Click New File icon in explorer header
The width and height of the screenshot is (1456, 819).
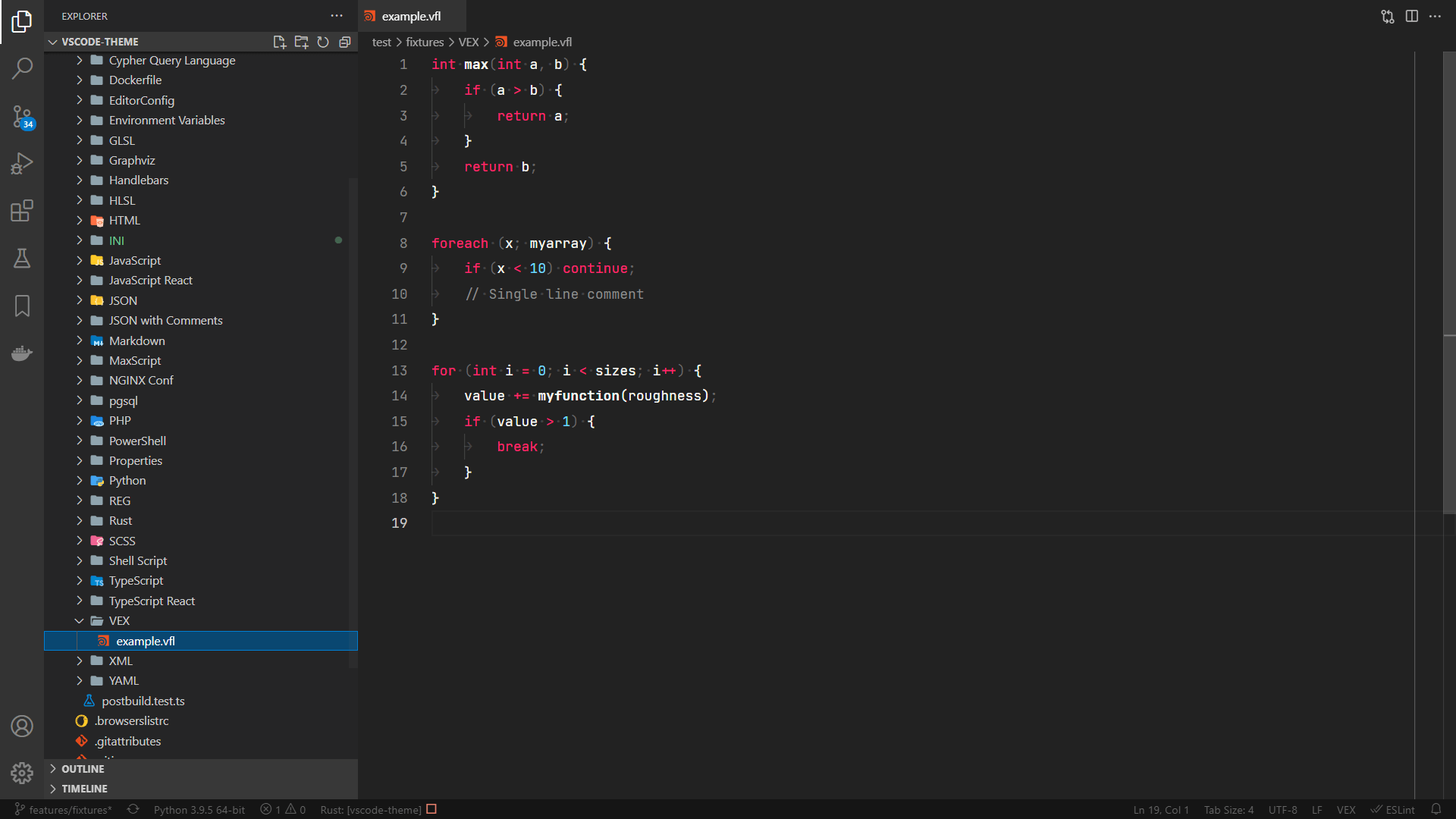[x=279, y=42]
